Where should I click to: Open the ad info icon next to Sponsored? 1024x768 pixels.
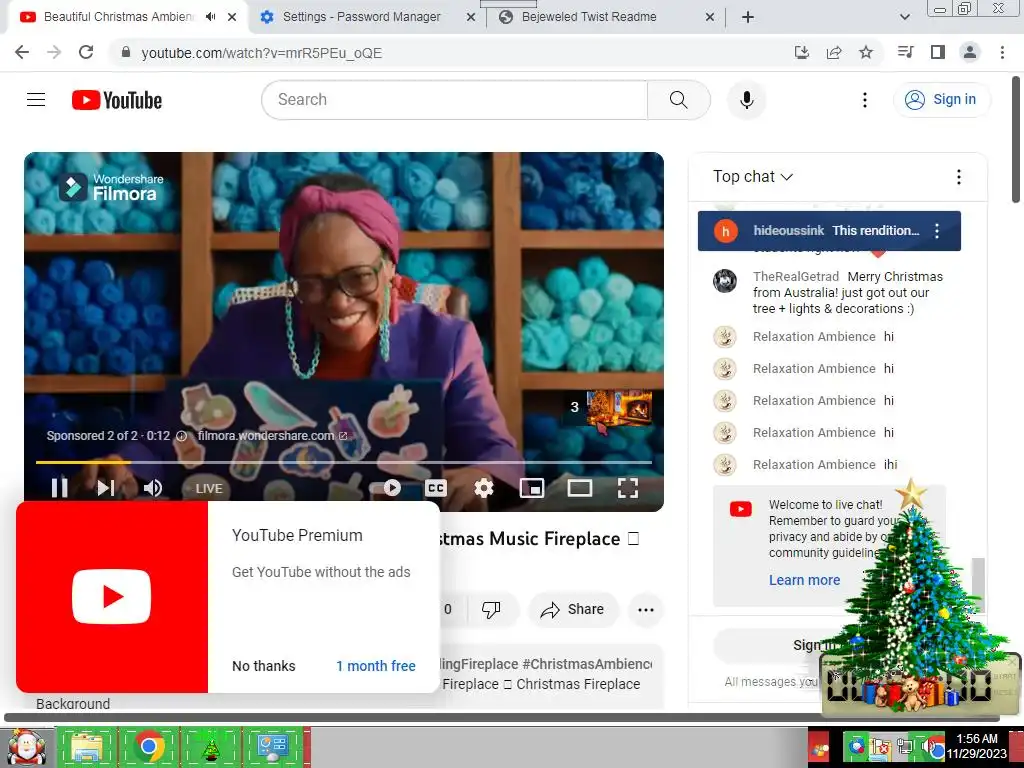coord(182,436)
